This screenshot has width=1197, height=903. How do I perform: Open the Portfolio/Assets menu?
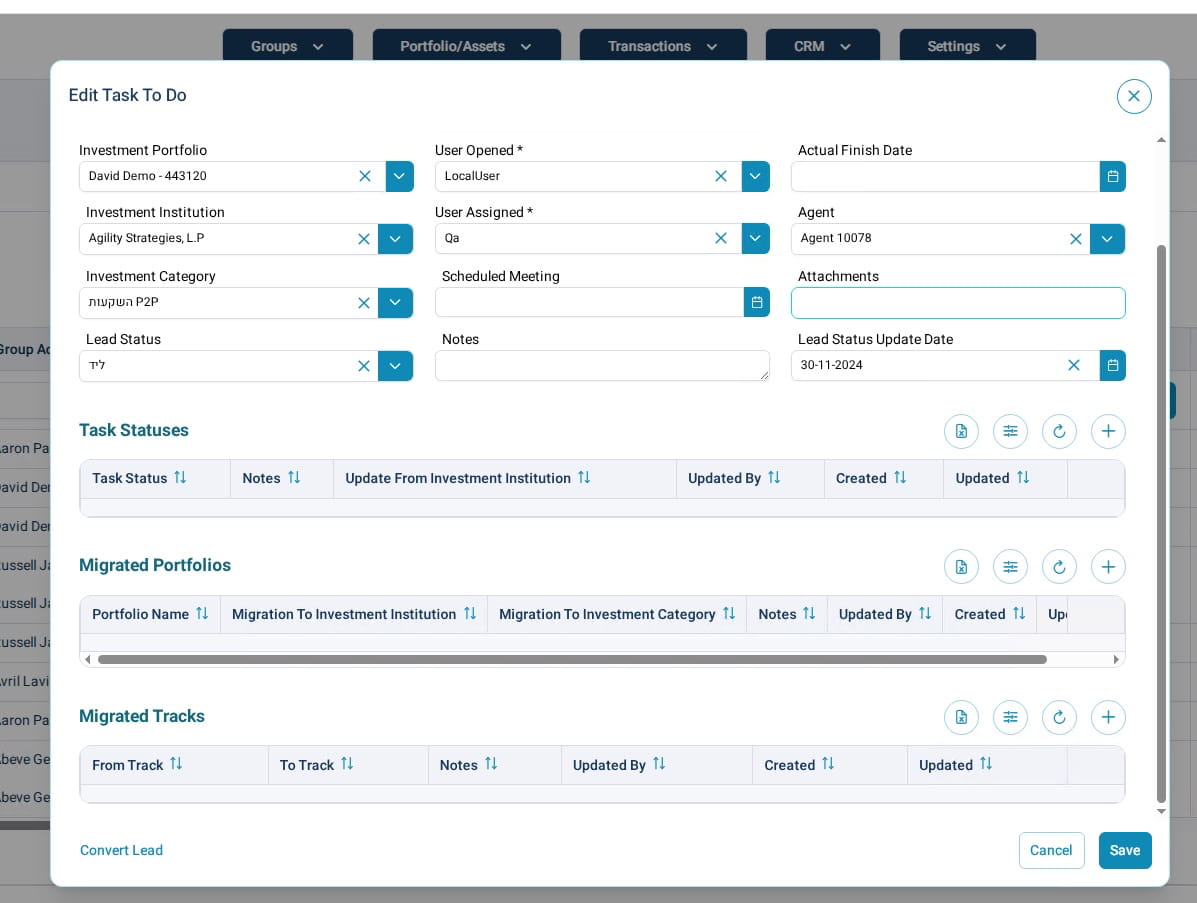coord(466,46)
